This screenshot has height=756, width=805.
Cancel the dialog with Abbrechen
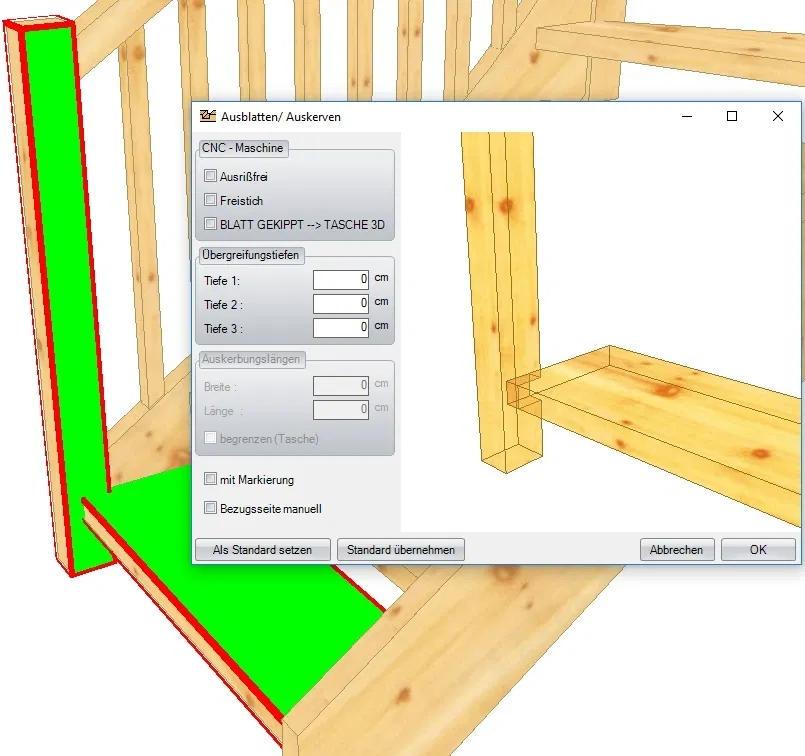tap(677, 549)
